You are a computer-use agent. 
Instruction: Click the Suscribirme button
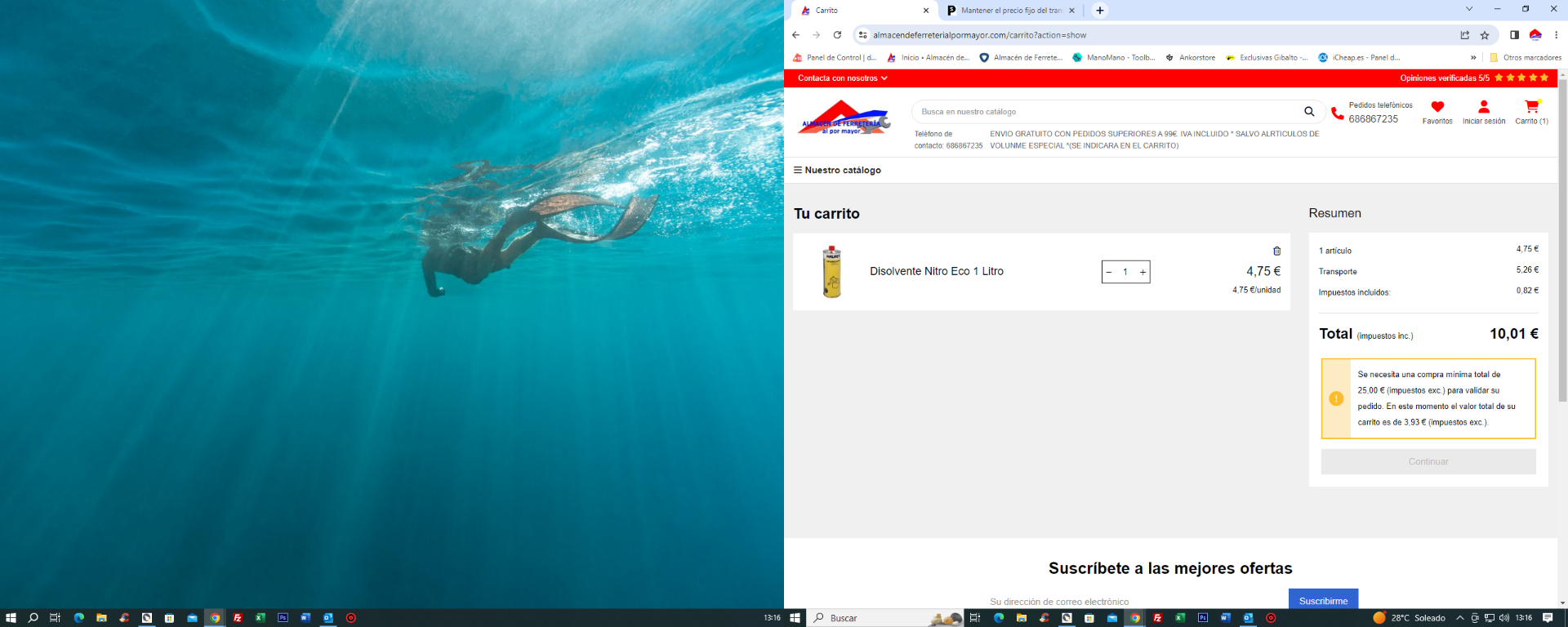[1324, 599]
